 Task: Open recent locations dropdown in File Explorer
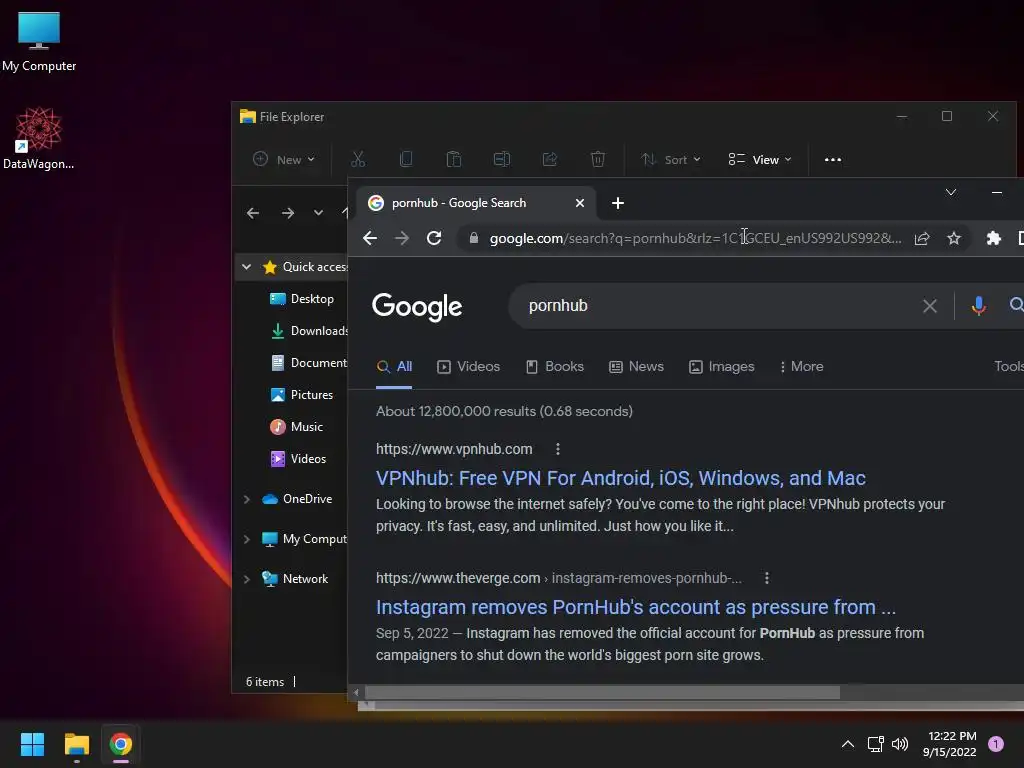point(318,213)
